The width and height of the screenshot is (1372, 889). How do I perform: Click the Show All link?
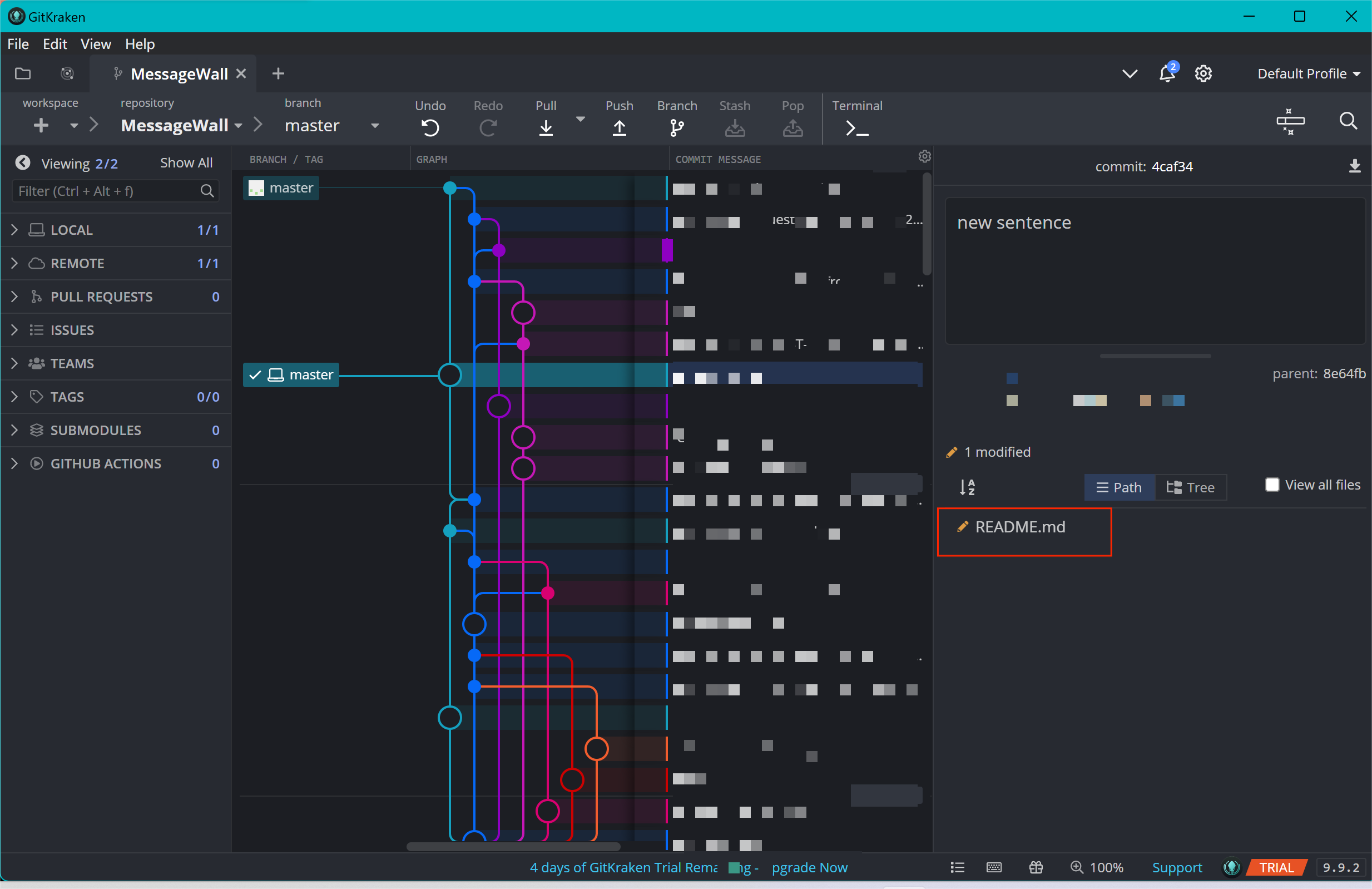(186, 163)
